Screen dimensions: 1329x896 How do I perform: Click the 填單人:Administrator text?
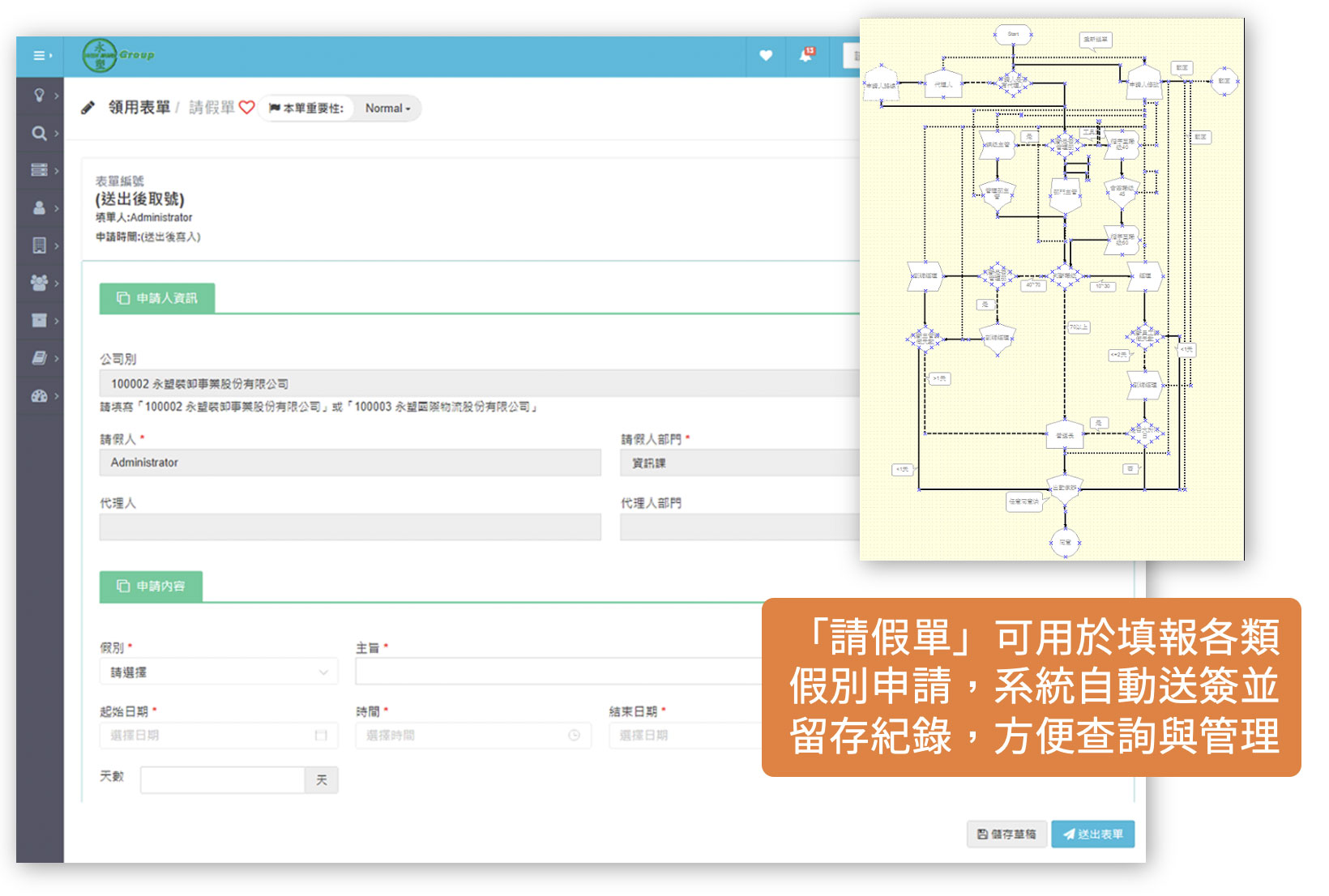click(x=143, y=217)
